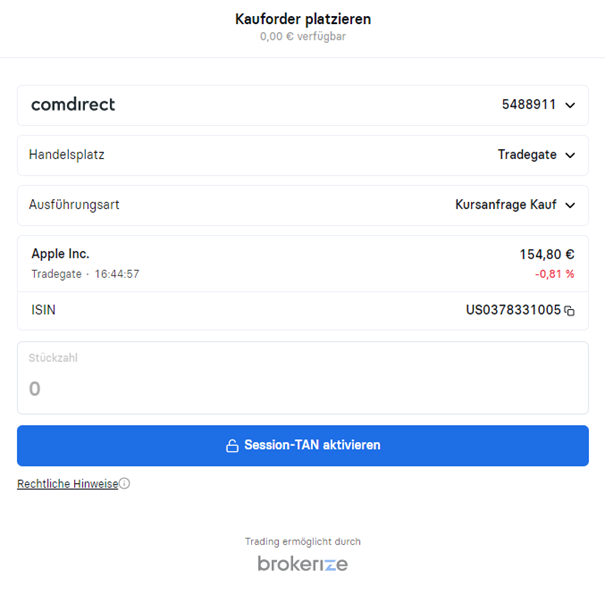This screenshot has height=603, width=605.
Task: Click the Session-TAN aktivieren button
Action: [303, 446]
